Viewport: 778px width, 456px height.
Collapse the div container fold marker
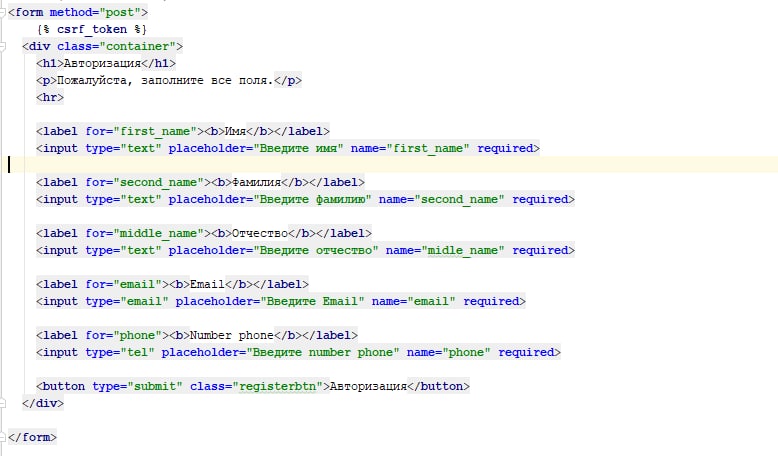(2, 47)
